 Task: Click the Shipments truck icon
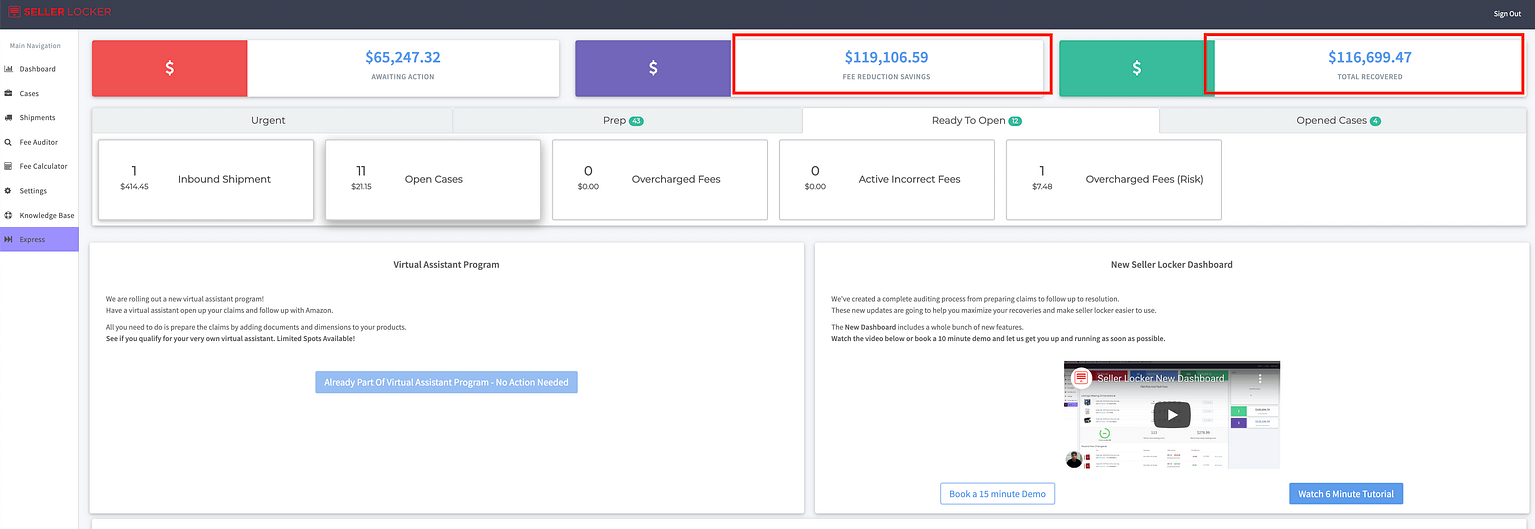9,118
